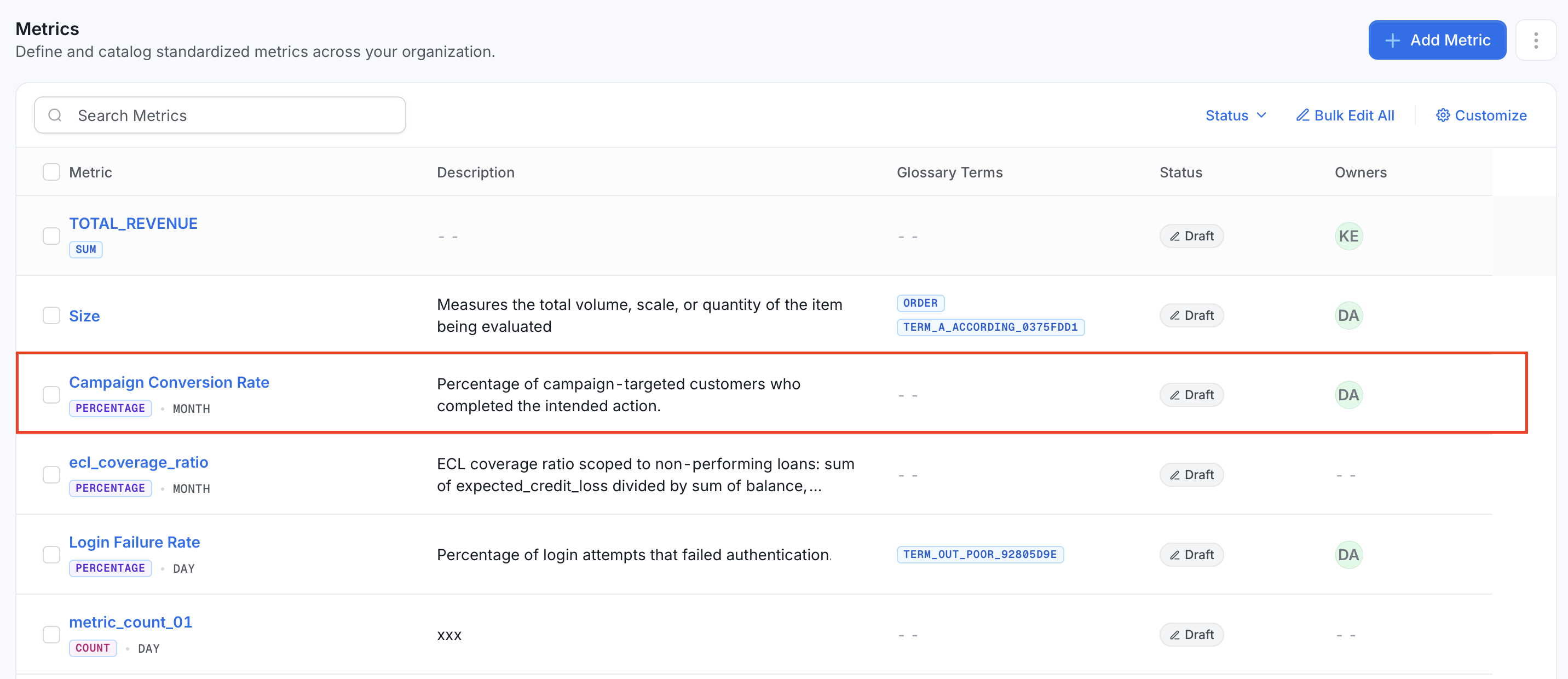Screen dimensions: 1568x679
Task: Click DA avatar in Login Failure Rate row
Action: (1348, 555)
